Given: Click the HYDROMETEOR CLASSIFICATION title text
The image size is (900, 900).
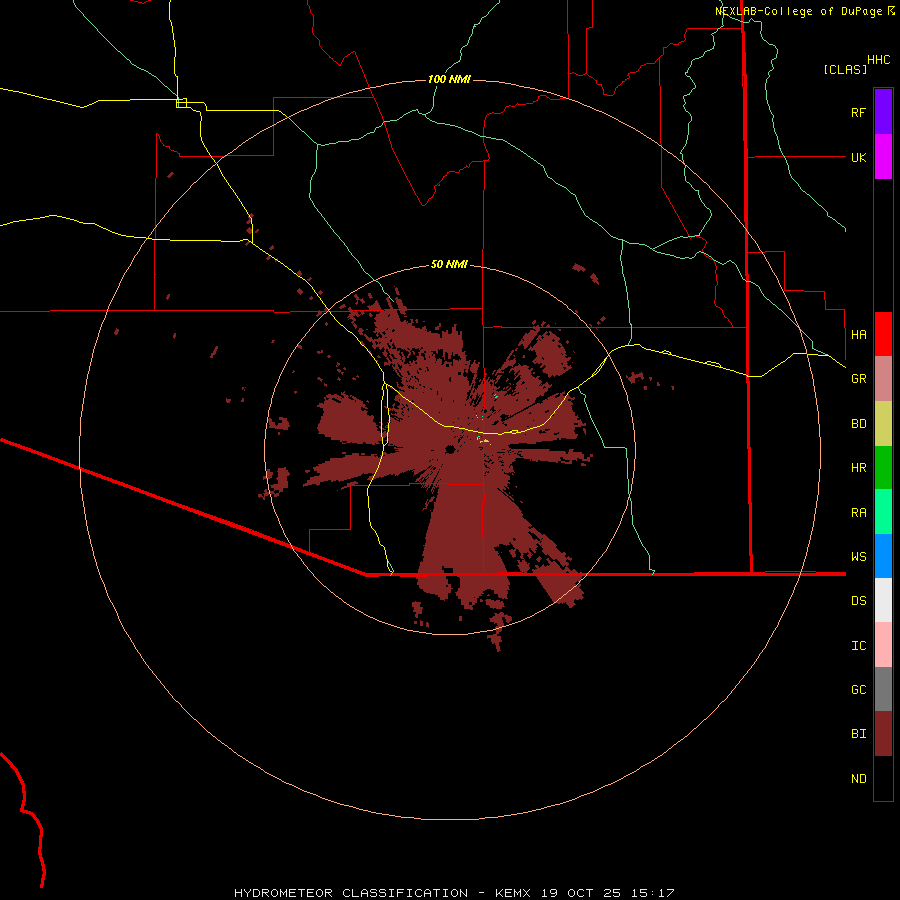Looking at the screenshot, I should (x=351, y=893).
